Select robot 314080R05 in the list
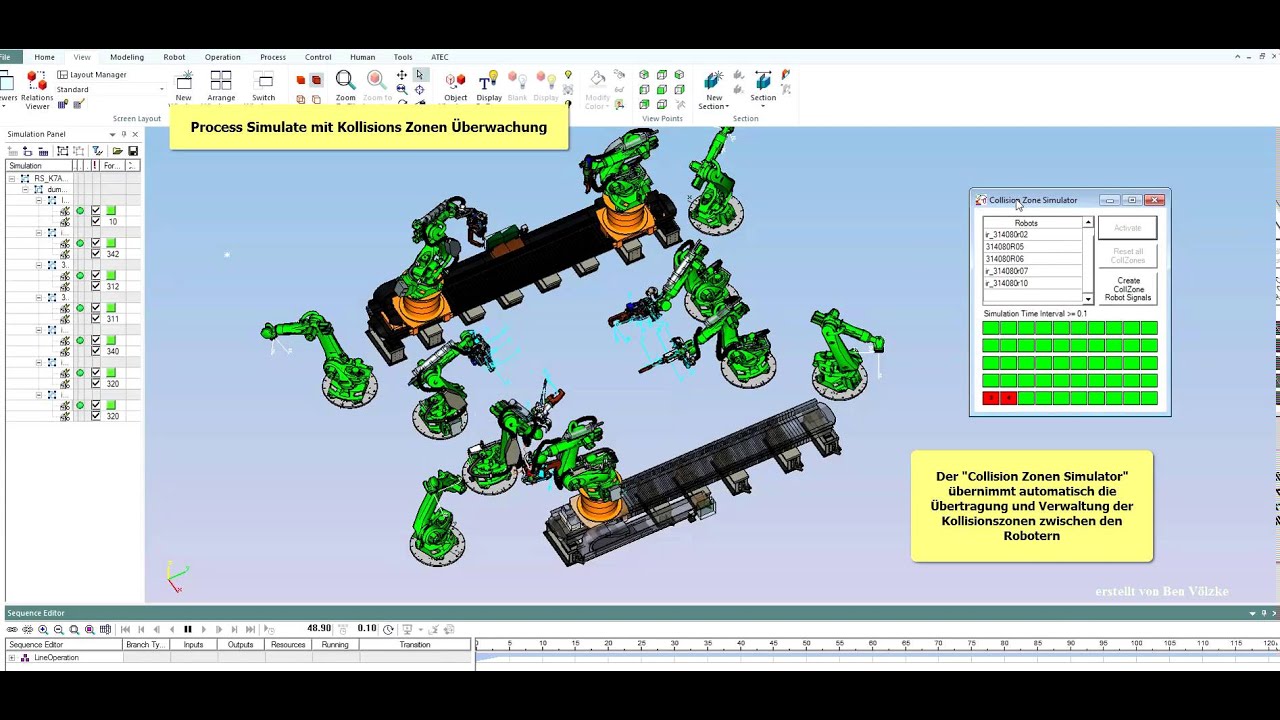1280x720 pixels. [x=1032, y=247]
